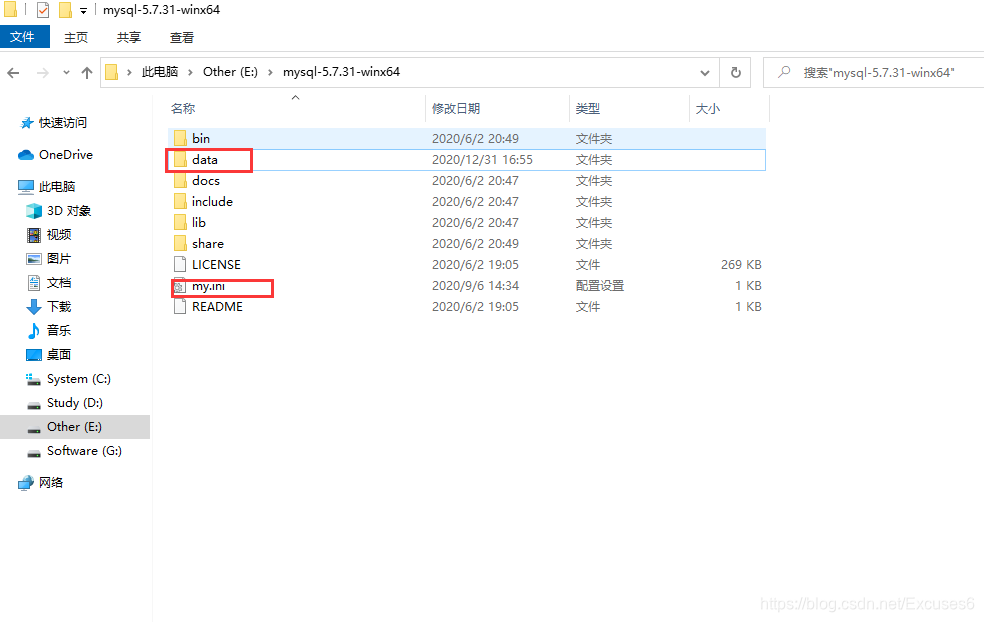Click the Forward navigation arrow
984x622 pixels.
click(x=43, y=73)
